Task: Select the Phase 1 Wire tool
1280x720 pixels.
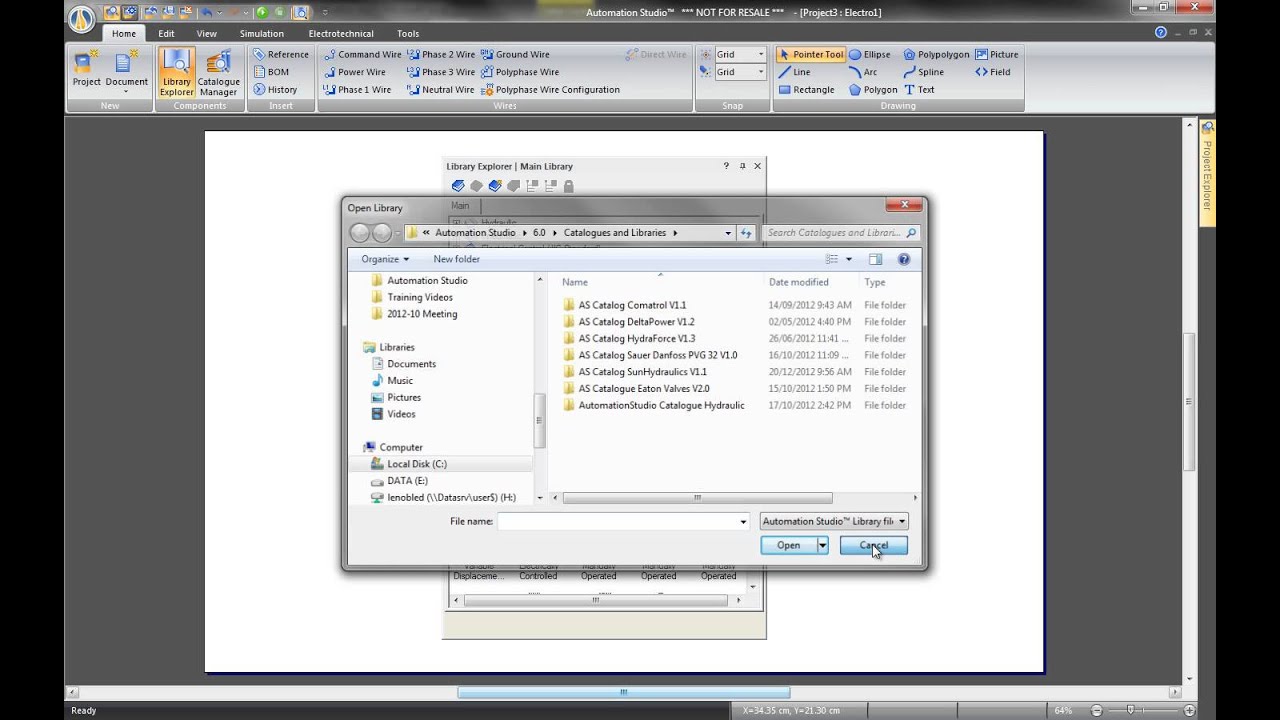Action: 357,89
